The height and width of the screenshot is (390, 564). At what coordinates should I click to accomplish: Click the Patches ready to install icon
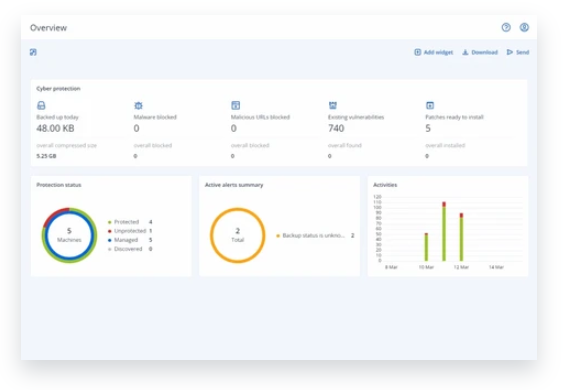click(x=430, y=105)
